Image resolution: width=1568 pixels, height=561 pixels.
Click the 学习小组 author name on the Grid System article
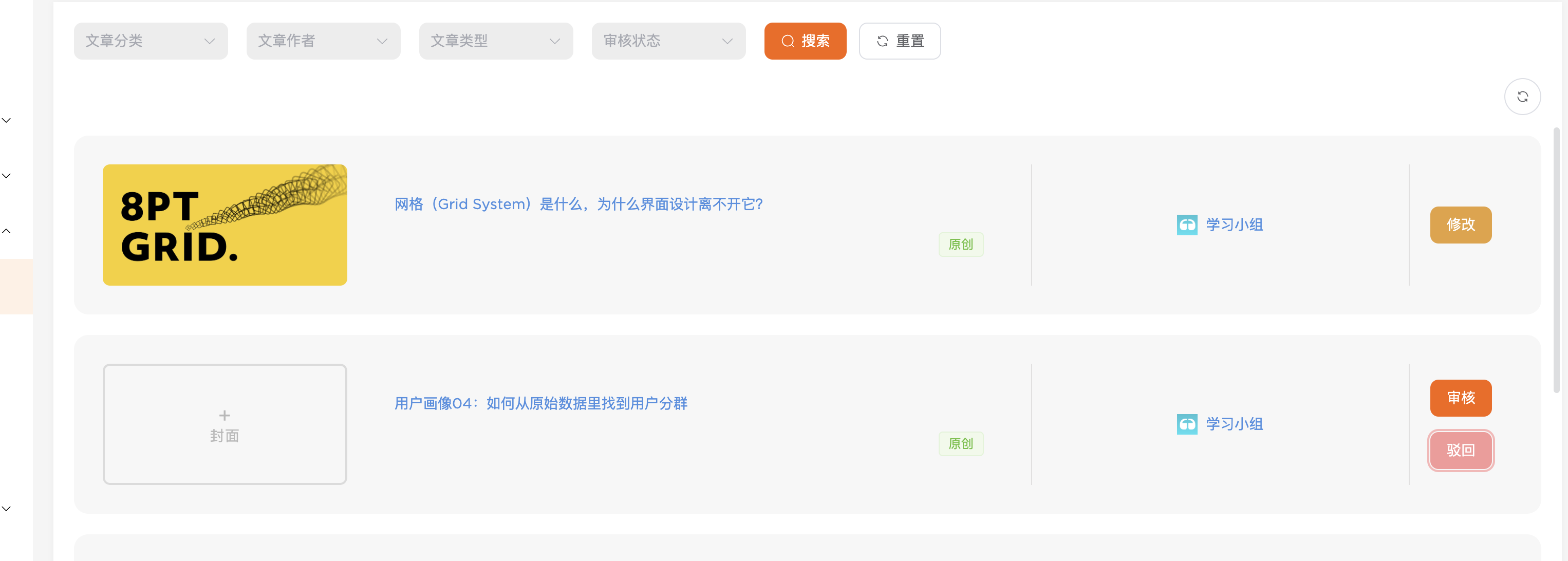[1234, 225]
